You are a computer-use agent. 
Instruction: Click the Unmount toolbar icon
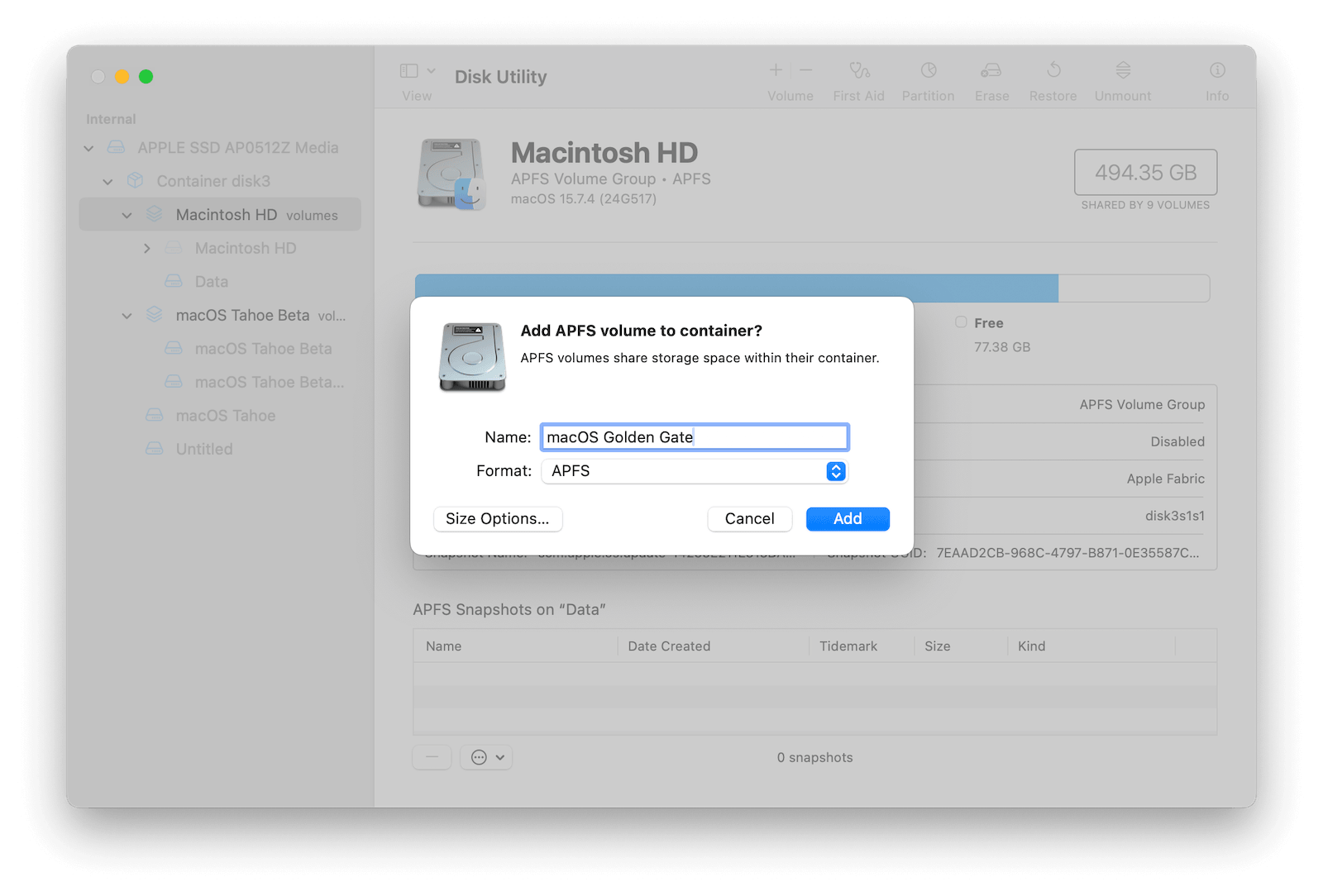[x=1123, y=70]
